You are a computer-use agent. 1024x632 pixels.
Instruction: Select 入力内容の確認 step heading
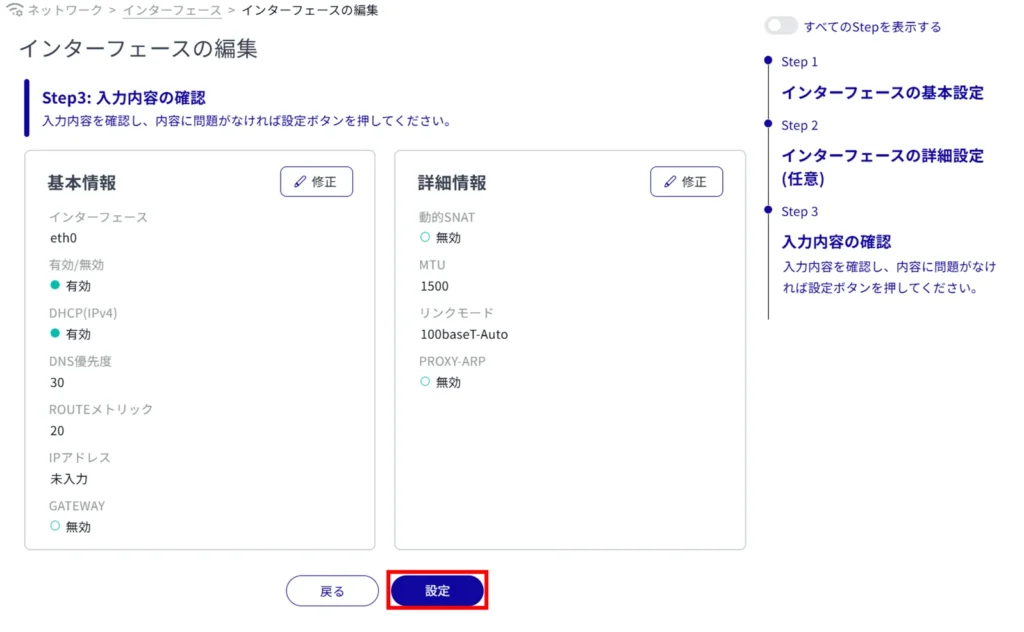coord(836,242)
